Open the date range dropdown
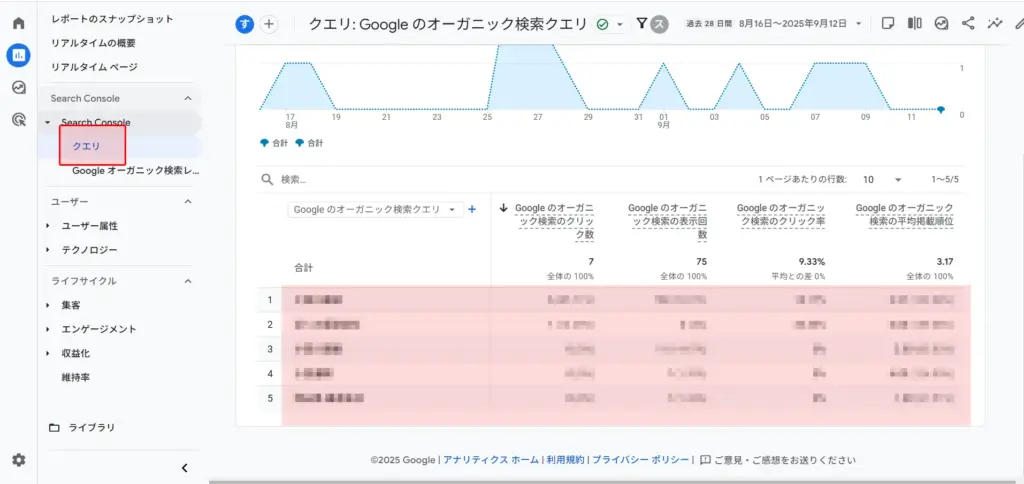 click(858, 24)
